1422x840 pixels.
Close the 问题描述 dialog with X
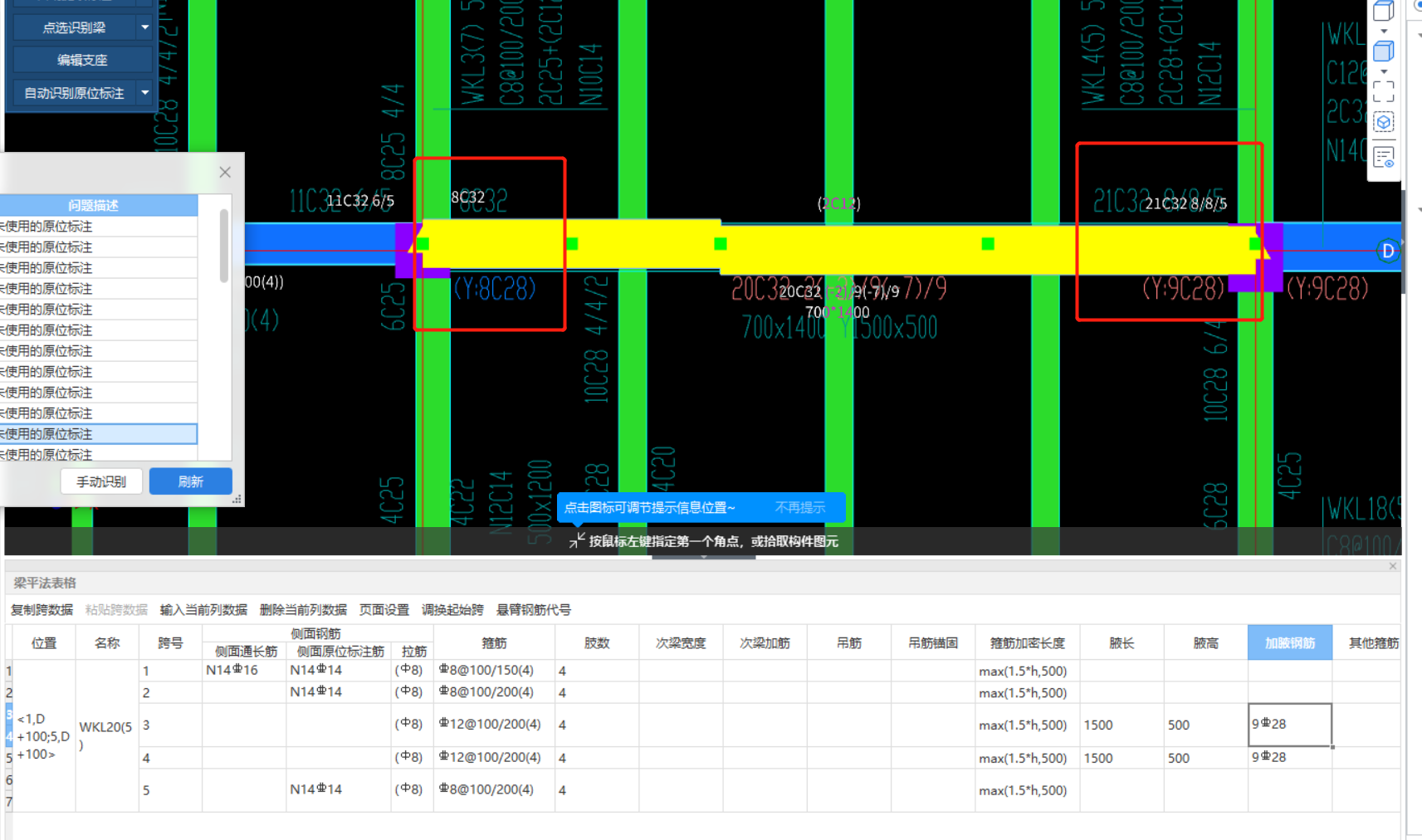(x=225, y=172)
